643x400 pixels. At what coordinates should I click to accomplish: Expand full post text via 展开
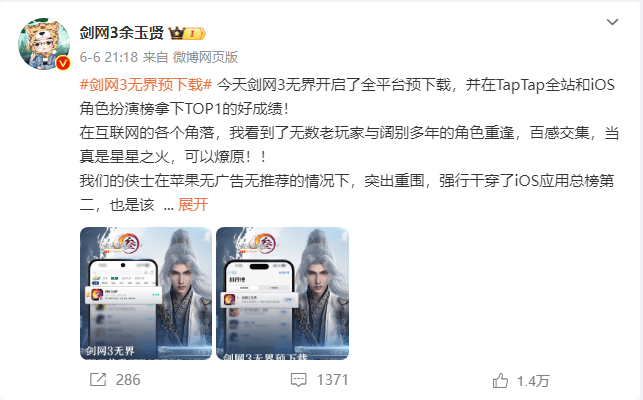[193, 204]
